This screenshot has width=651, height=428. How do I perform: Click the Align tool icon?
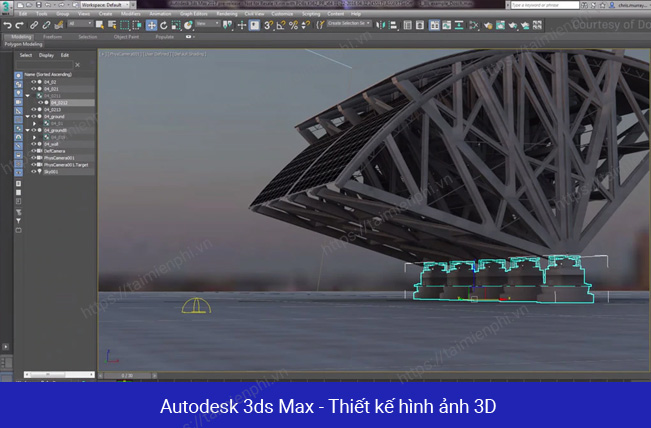(x=393, y=25)
